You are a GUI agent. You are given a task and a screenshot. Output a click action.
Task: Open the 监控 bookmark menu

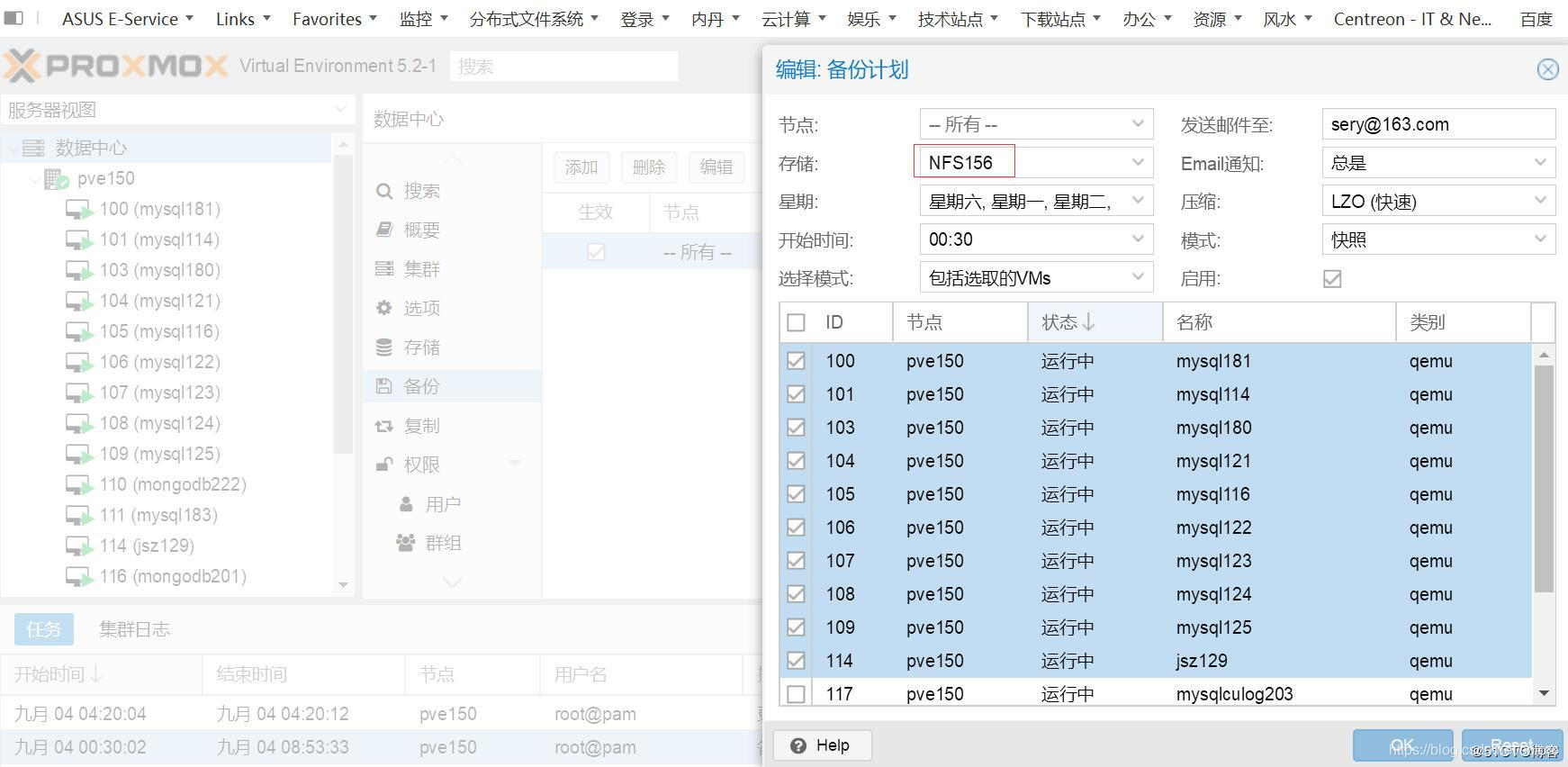(x=422, y=19)
